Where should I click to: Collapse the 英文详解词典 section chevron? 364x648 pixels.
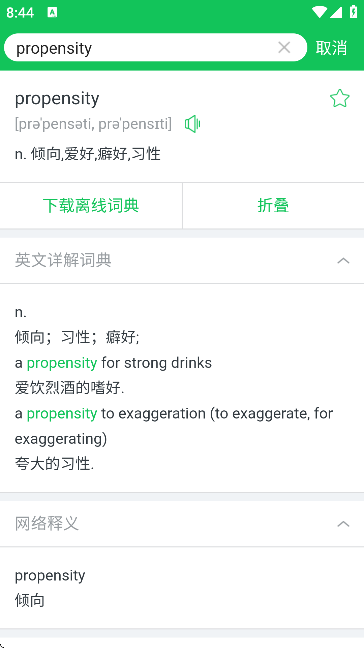(x=343, y=261)
